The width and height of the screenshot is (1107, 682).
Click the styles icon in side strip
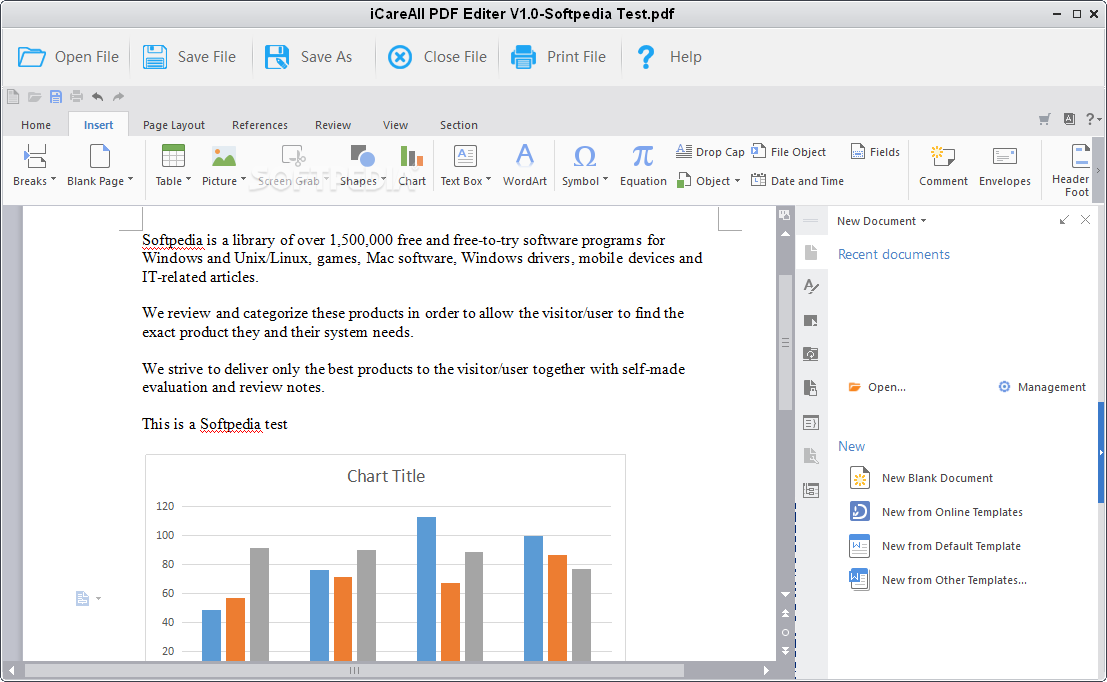pos(811,286)
